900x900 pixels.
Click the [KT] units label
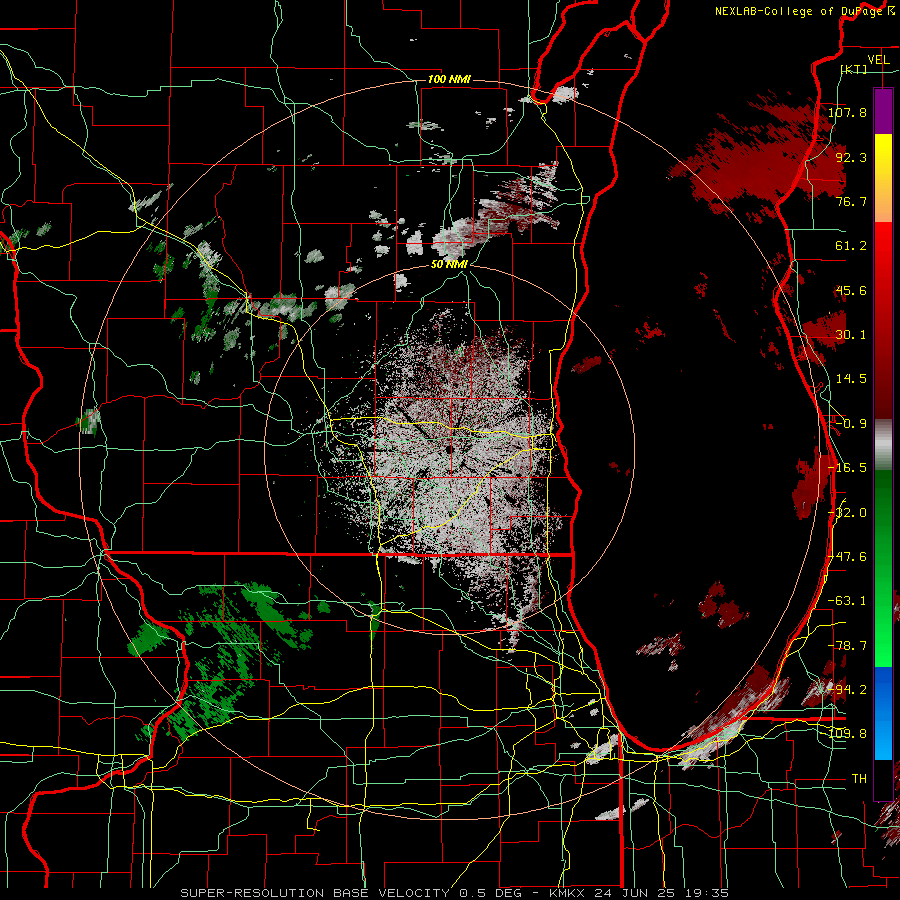click(854, 69)
